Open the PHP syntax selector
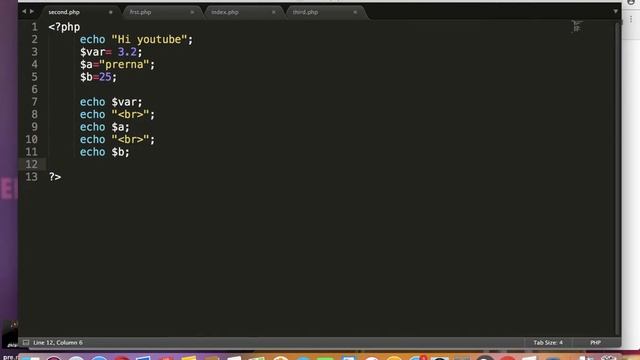This screenshot has width=640, height=360. pos(596,342)
